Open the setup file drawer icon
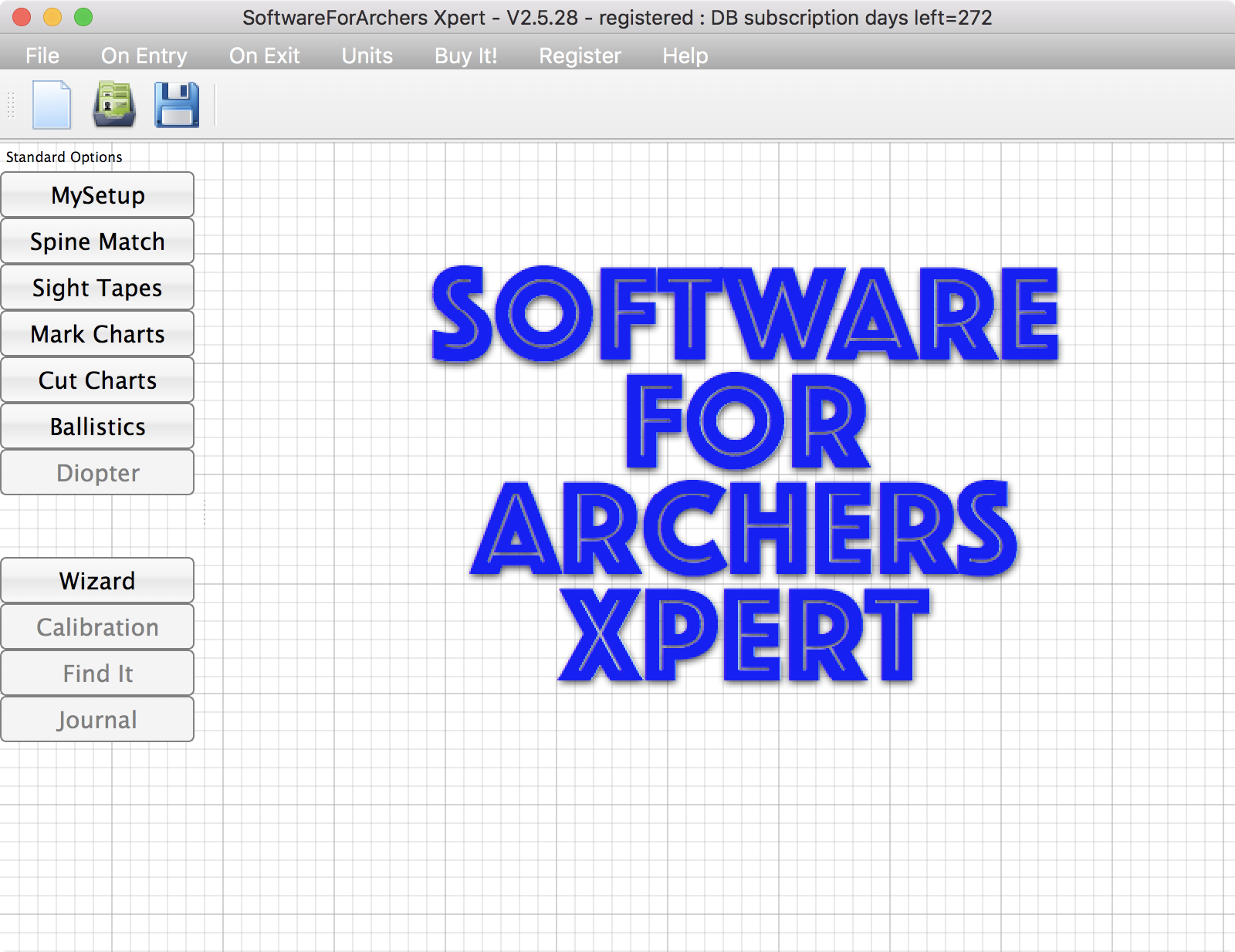Image resolution: width=1235 pixels, height=952 pixels. [x=114, y=104]
